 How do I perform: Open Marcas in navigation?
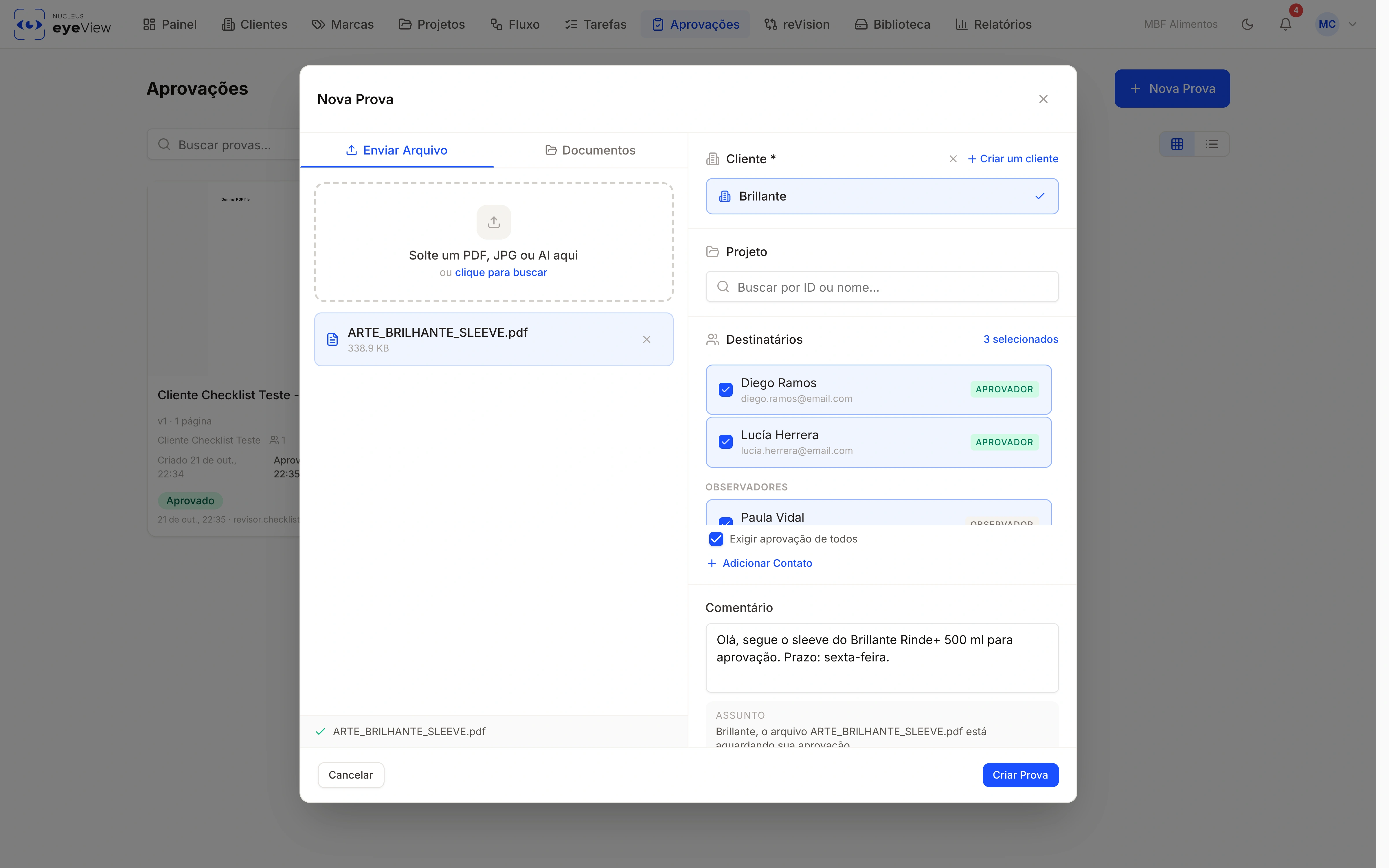point(343,24)
